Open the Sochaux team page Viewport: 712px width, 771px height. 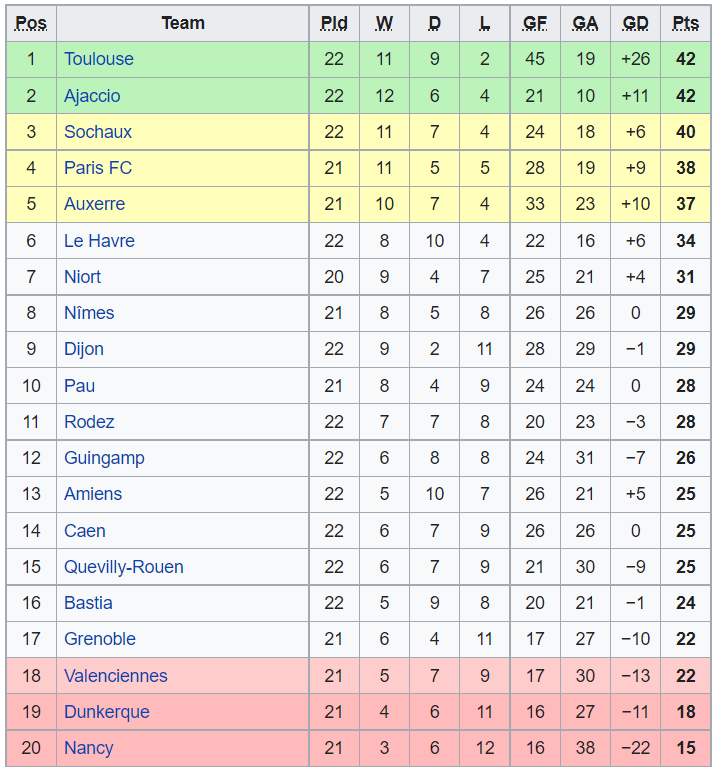click(x=97, y=132)
